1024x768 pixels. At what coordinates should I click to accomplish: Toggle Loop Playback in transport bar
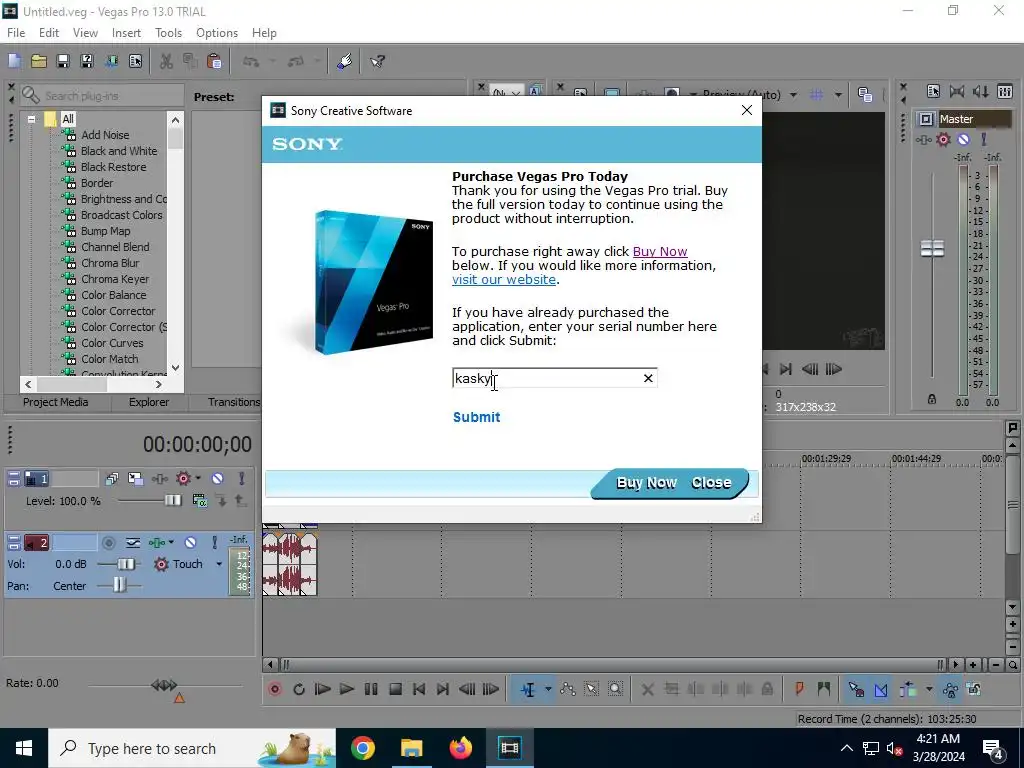coord(299,689)
